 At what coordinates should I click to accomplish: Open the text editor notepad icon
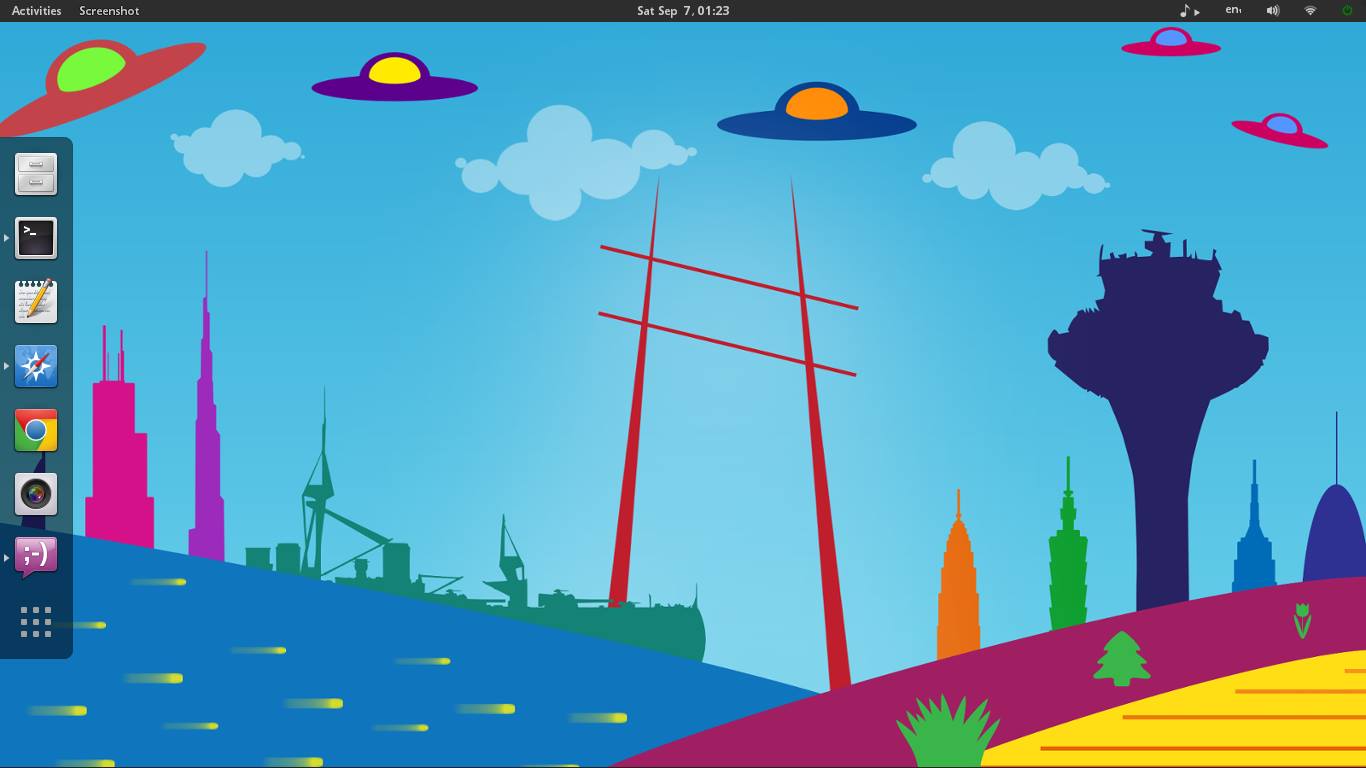(x=36, y=302)
